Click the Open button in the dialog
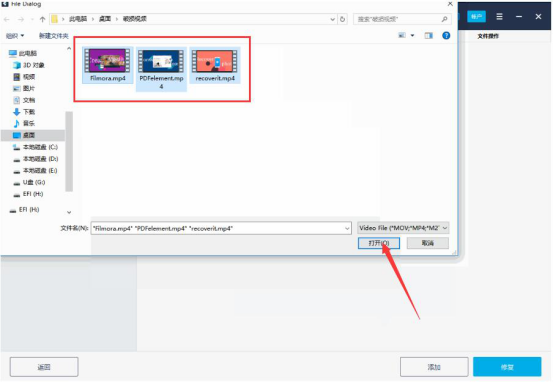Viewport: 554px width, 382px height. pyautogui.click(x=379, y=243)
